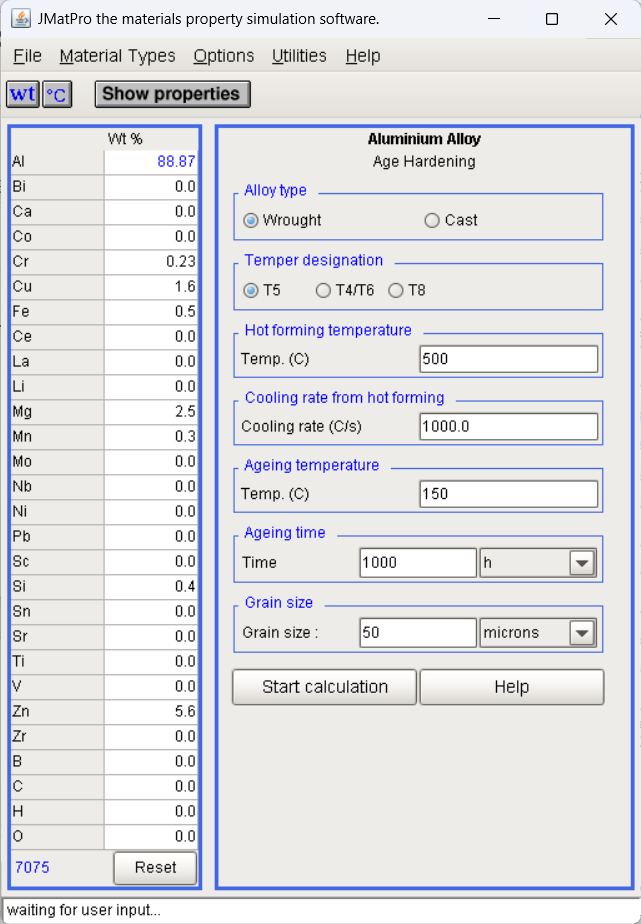Toggle the °C temperature units icon
641x924 pixels.
click(x=57, y=94)
